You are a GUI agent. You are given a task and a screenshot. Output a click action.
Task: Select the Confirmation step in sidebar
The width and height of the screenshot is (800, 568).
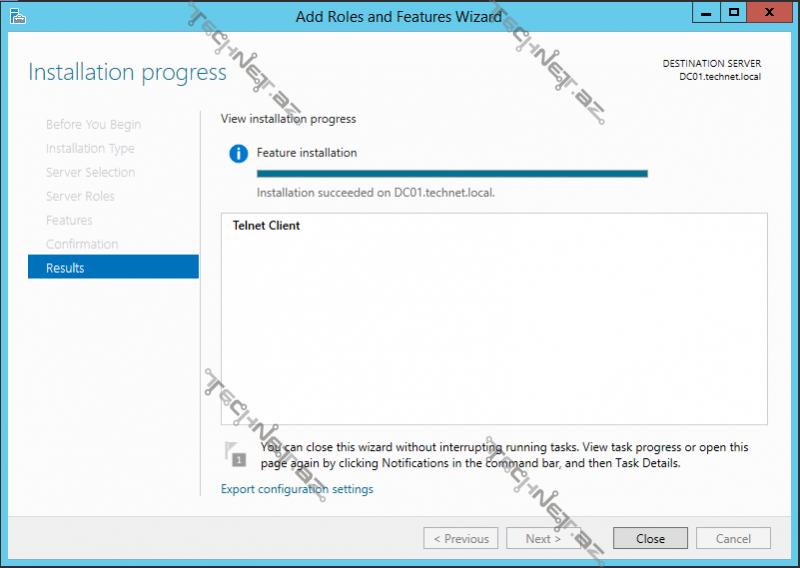point(82,244)
